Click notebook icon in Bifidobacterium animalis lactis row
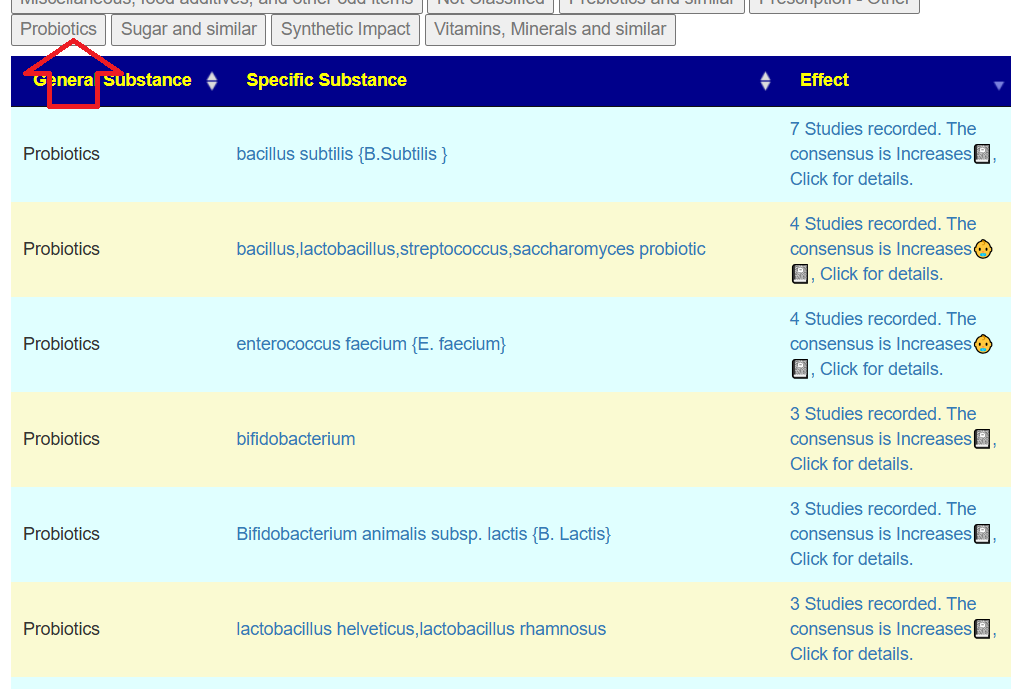The height and width of the screenshot is (689, 1023). [x=982, y=534]
